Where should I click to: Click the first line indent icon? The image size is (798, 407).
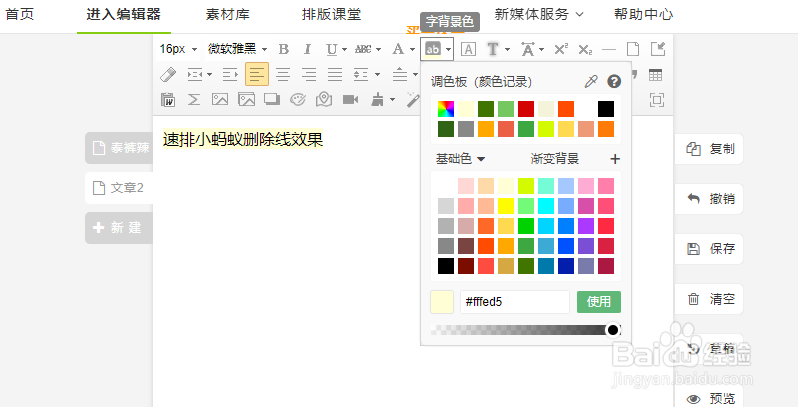[195, 75]
